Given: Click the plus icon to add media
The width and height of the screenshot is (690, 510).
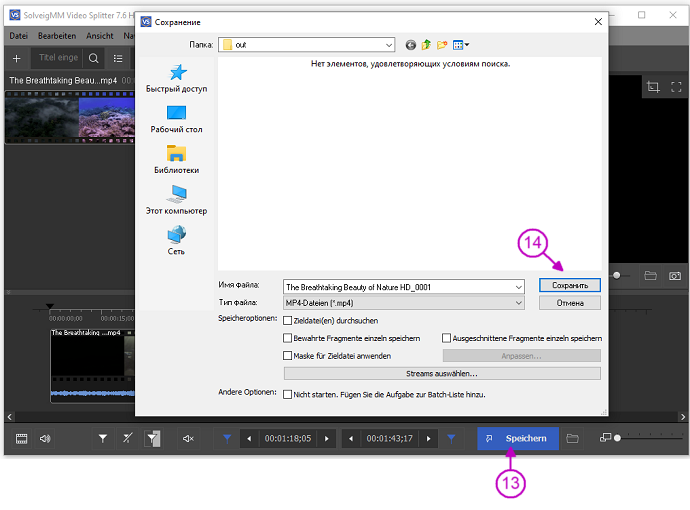Looking at the screenshot, I should pos(17,59).
